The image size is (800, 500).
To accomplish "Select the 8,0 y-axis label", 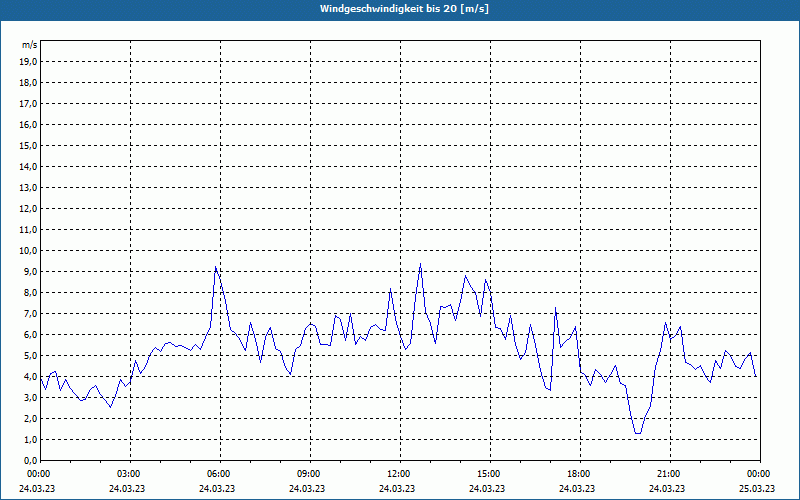I will [x=30, y=292].
